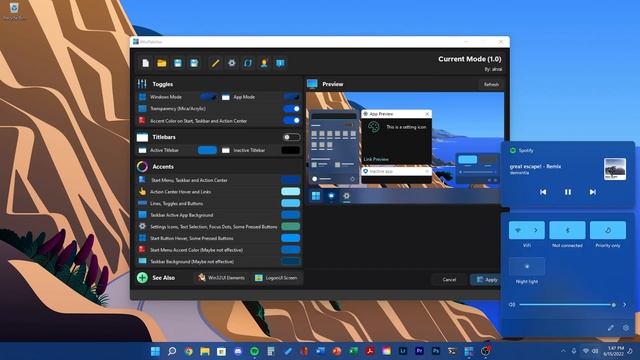This screenshot has height=360, width=640.
Task: Open Discord from taskbar
Action: 238,351
